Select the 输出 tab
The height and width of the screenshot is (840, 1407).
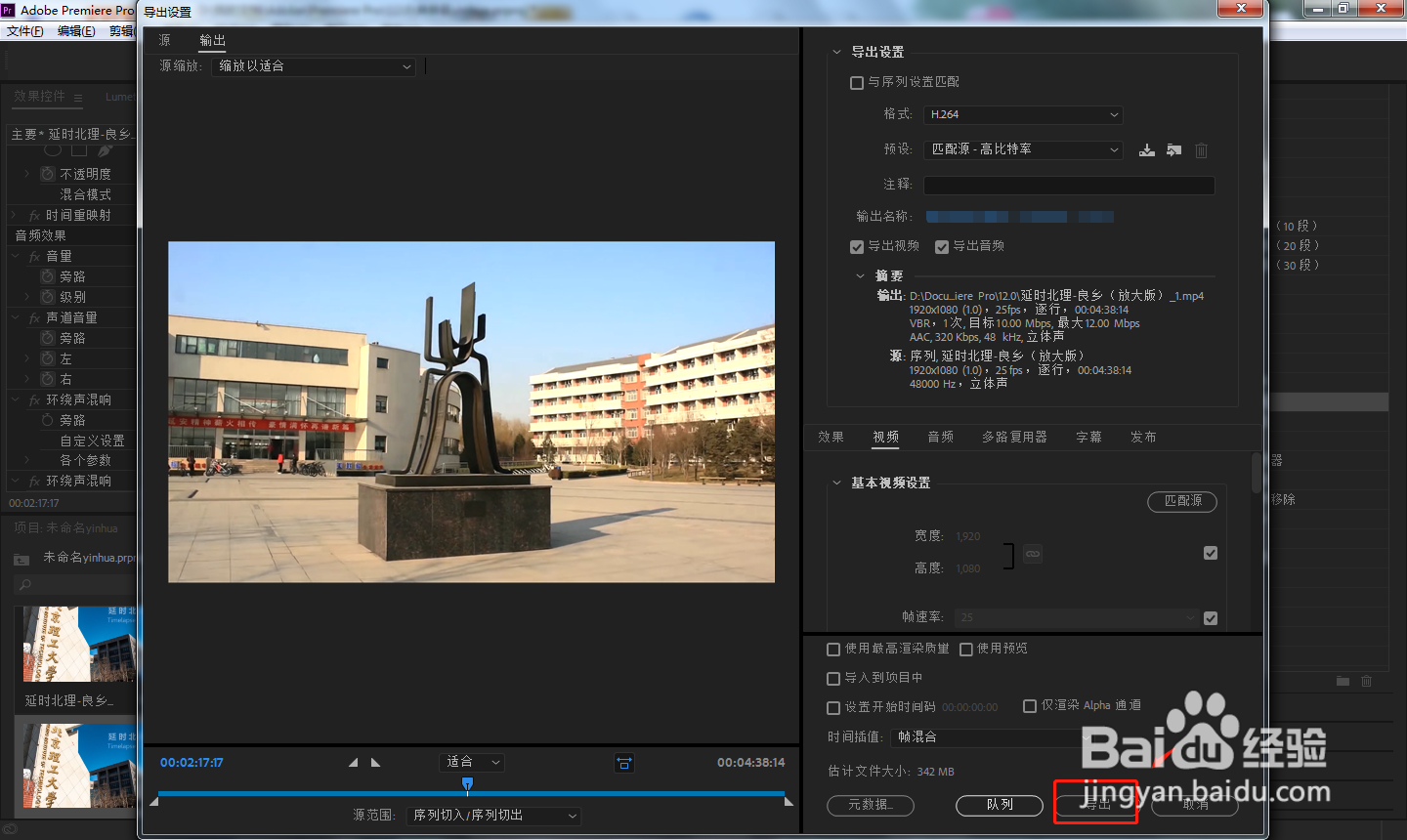(212, 40)
